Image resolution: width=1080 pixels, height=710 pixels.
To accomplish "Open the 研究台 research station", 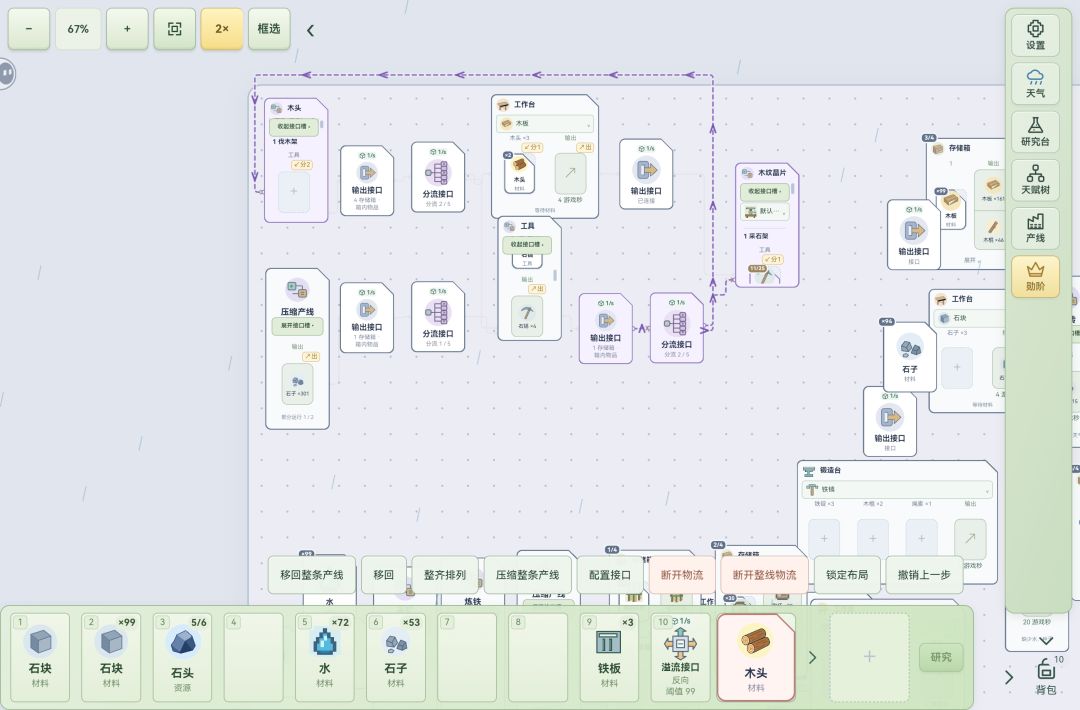I will point(1035,131).
